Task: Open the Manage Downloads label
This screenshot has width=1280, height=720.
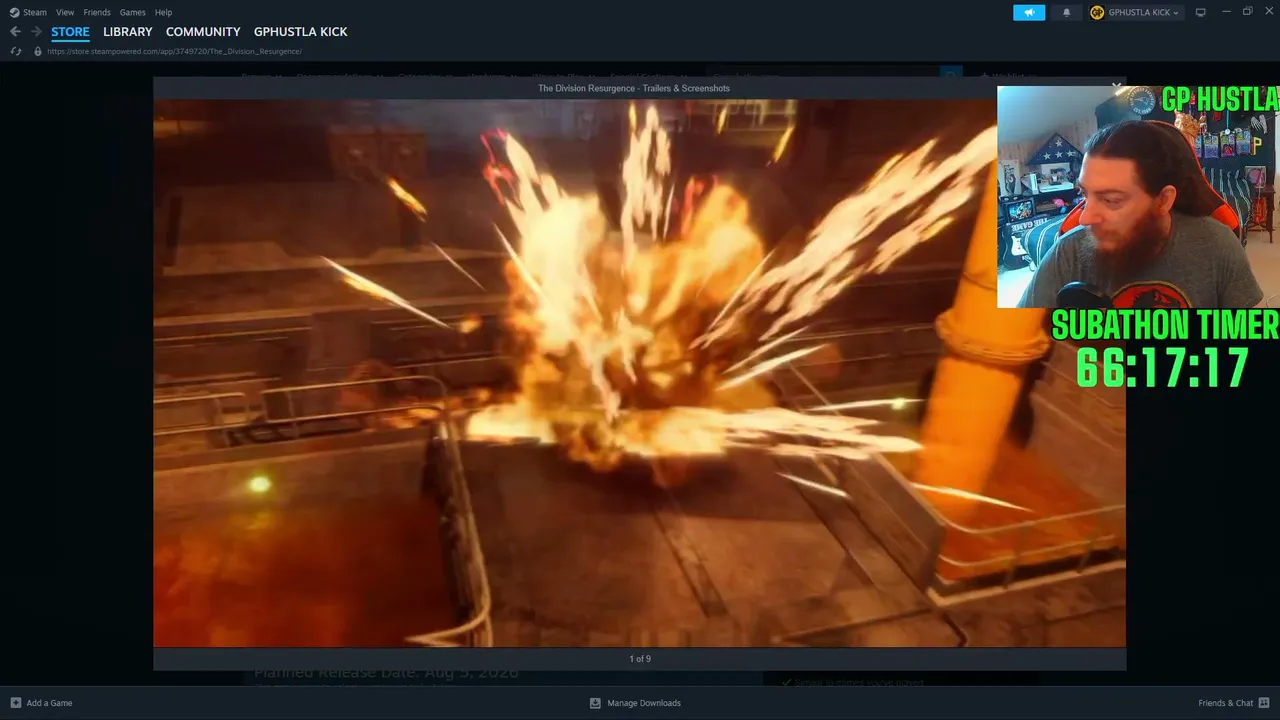Action: tap(644, 703)
